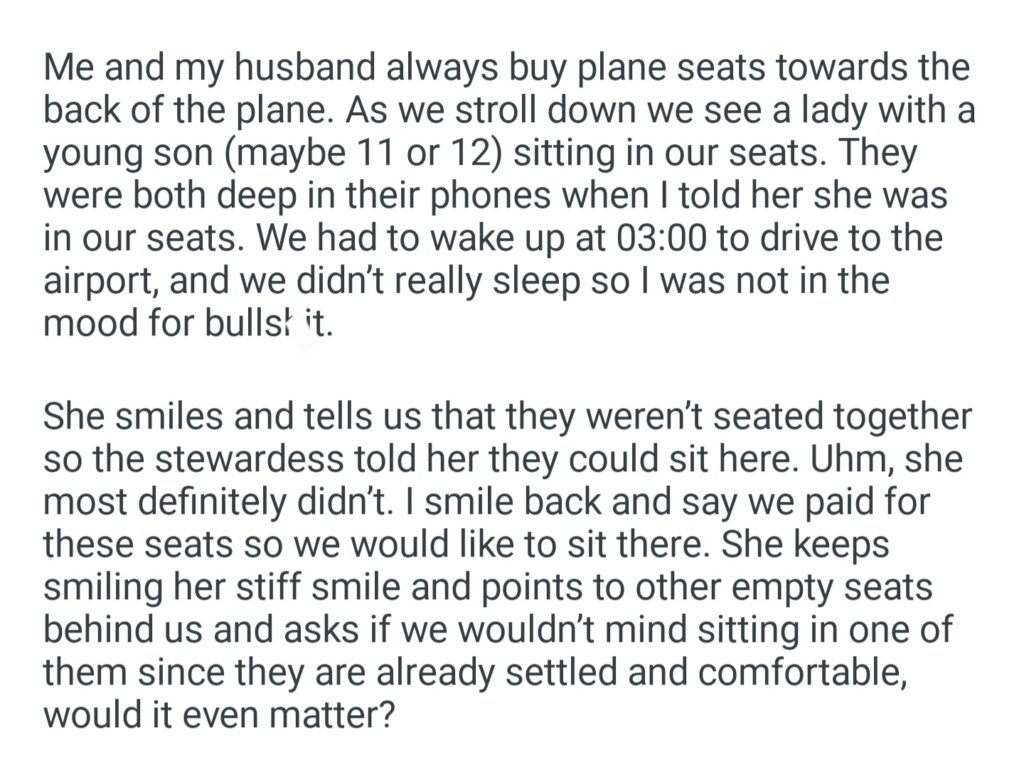This screenshot has width=1024, height=767.
Task: Click the word "comfortable" in the second paragraph
Action: point(800,673)
